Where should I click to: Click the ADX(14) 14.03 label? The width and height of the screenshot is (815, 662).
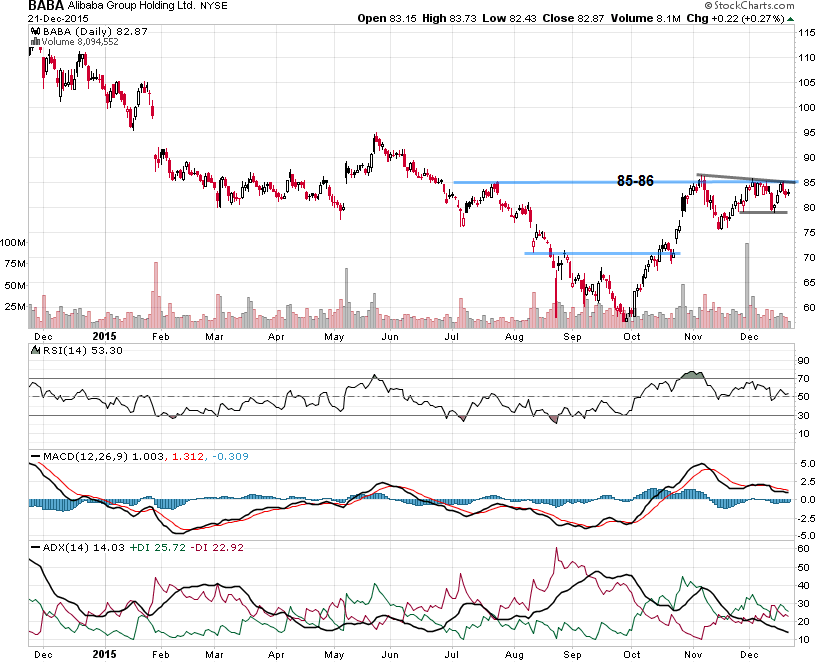pos(84,548)
